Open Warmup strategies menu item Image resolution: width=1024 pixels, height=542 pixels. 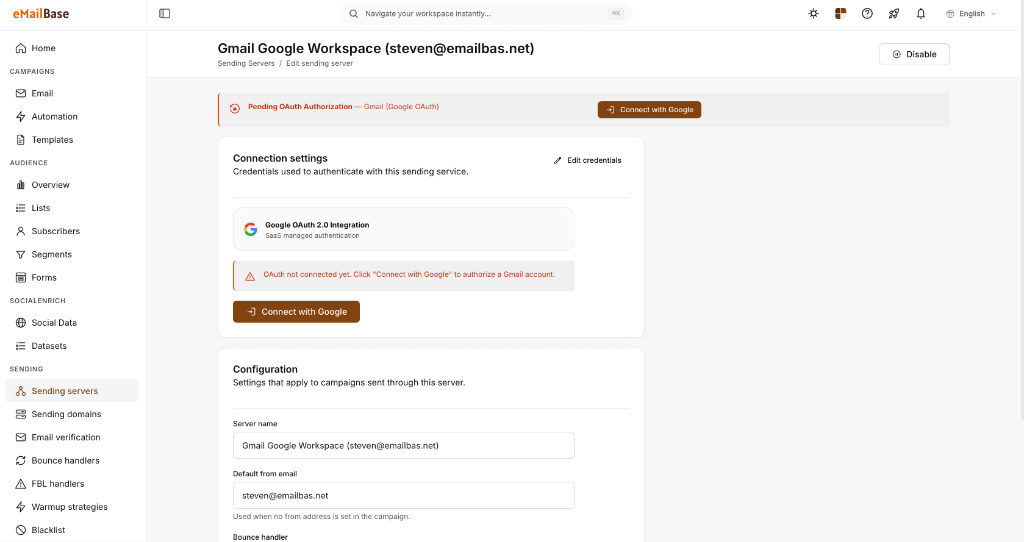click(x=72, y=507)
